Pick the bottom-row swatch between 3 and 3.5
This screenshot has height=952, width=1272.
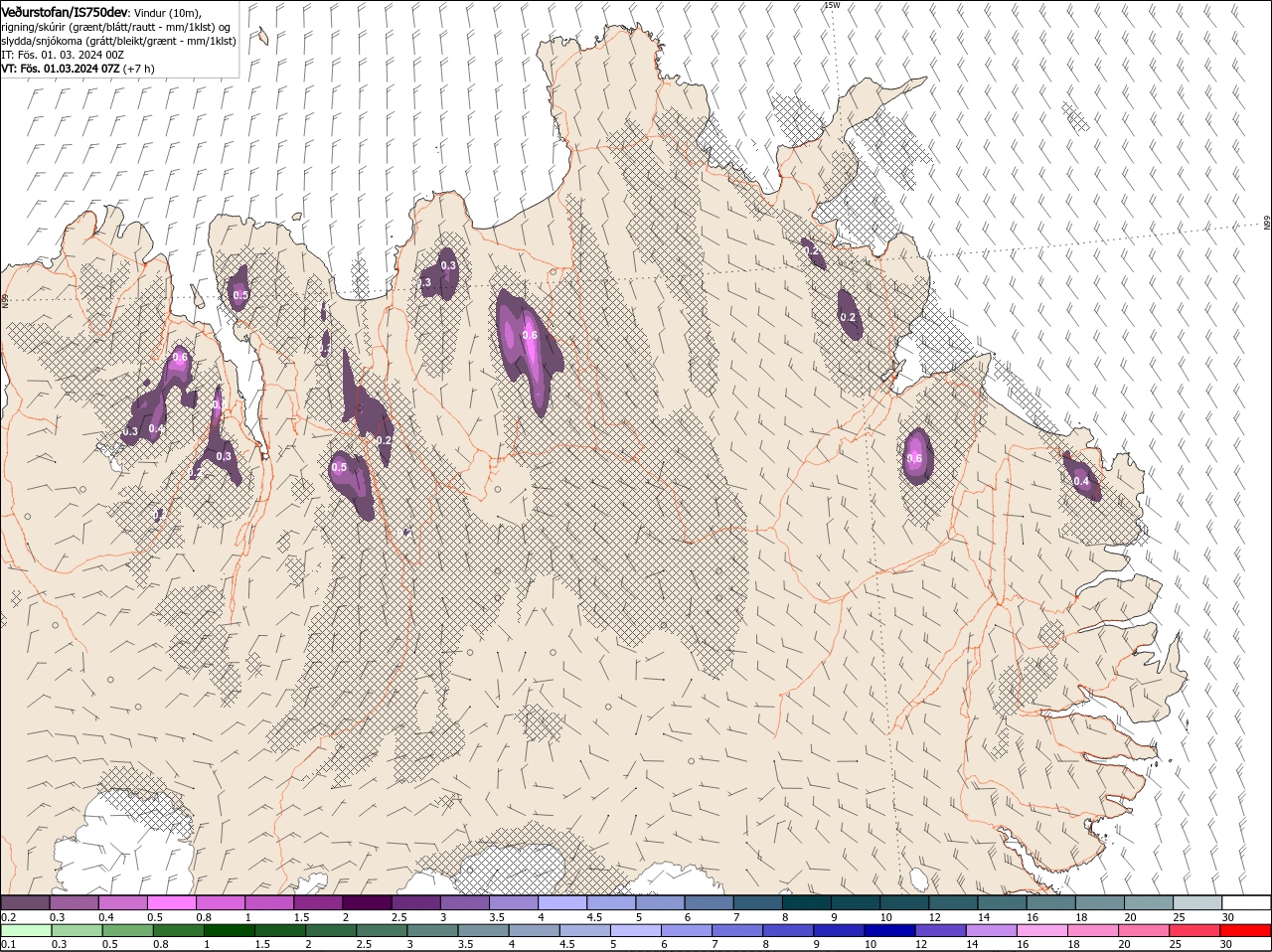pos(432,930)
